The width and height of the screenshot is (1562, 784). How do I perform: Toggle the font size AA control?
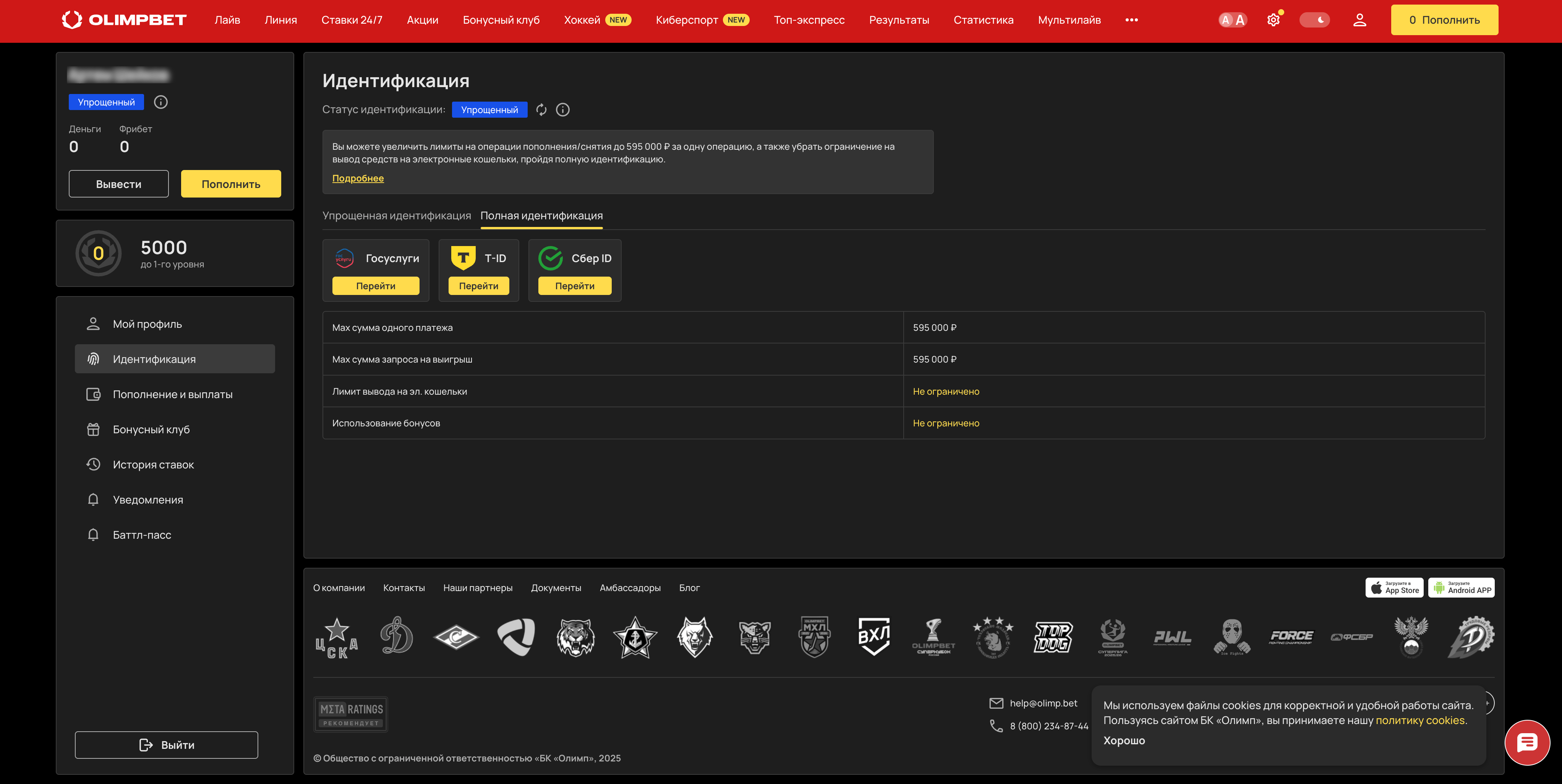(x=1232, y=19)
